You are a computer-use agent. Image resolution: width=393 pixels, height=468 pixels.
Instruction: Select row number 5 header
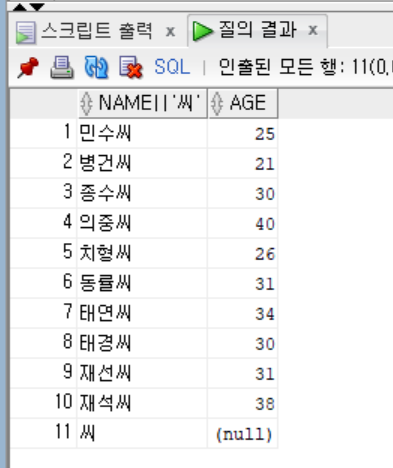point(43,253)
